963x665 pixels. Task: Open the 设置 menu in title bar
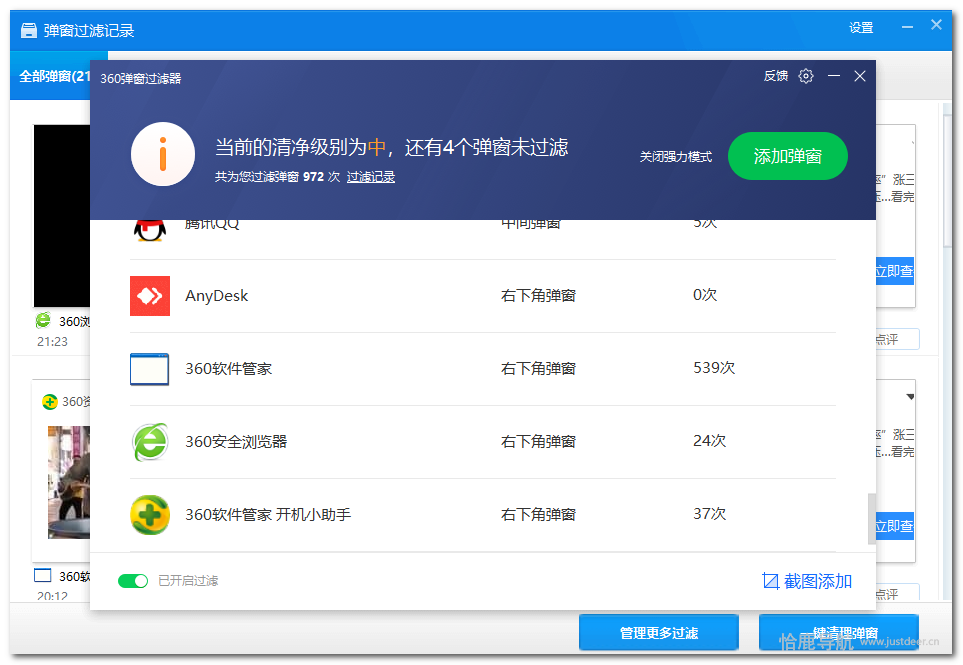pyautogui.click(x=861, y=28)
